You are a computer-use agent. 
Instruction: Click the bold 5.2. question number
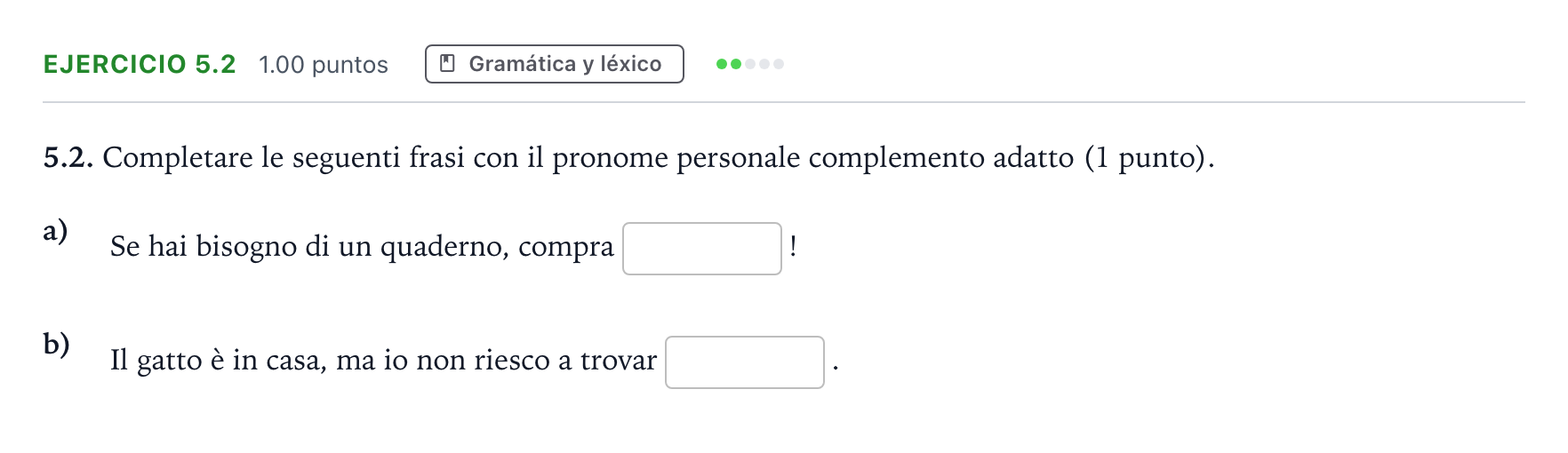click(68, 157)
